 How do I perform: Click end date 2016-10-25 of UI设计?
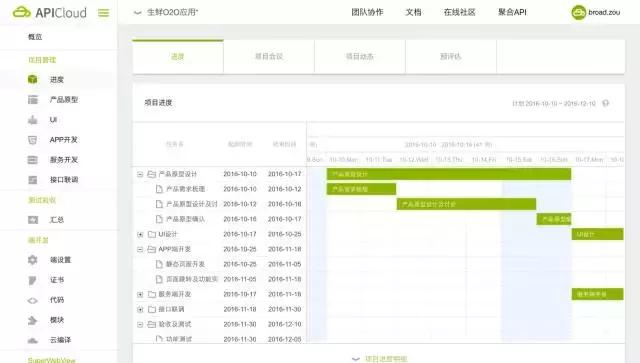tap(284, 234)
